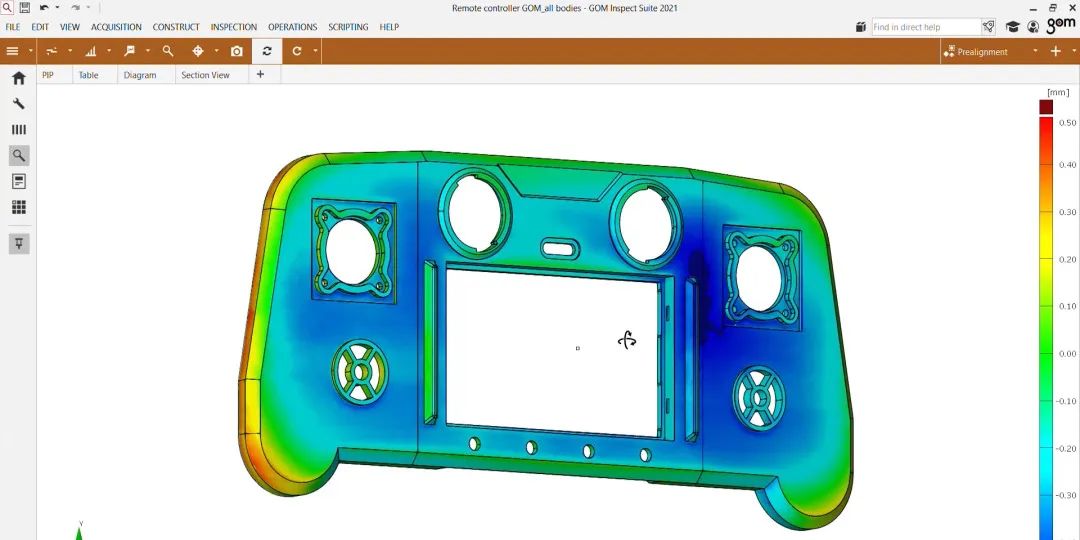Expand the crosshair target icon dropdown
This screenshot has width=1080, height=540.
[x=216, y=51]
